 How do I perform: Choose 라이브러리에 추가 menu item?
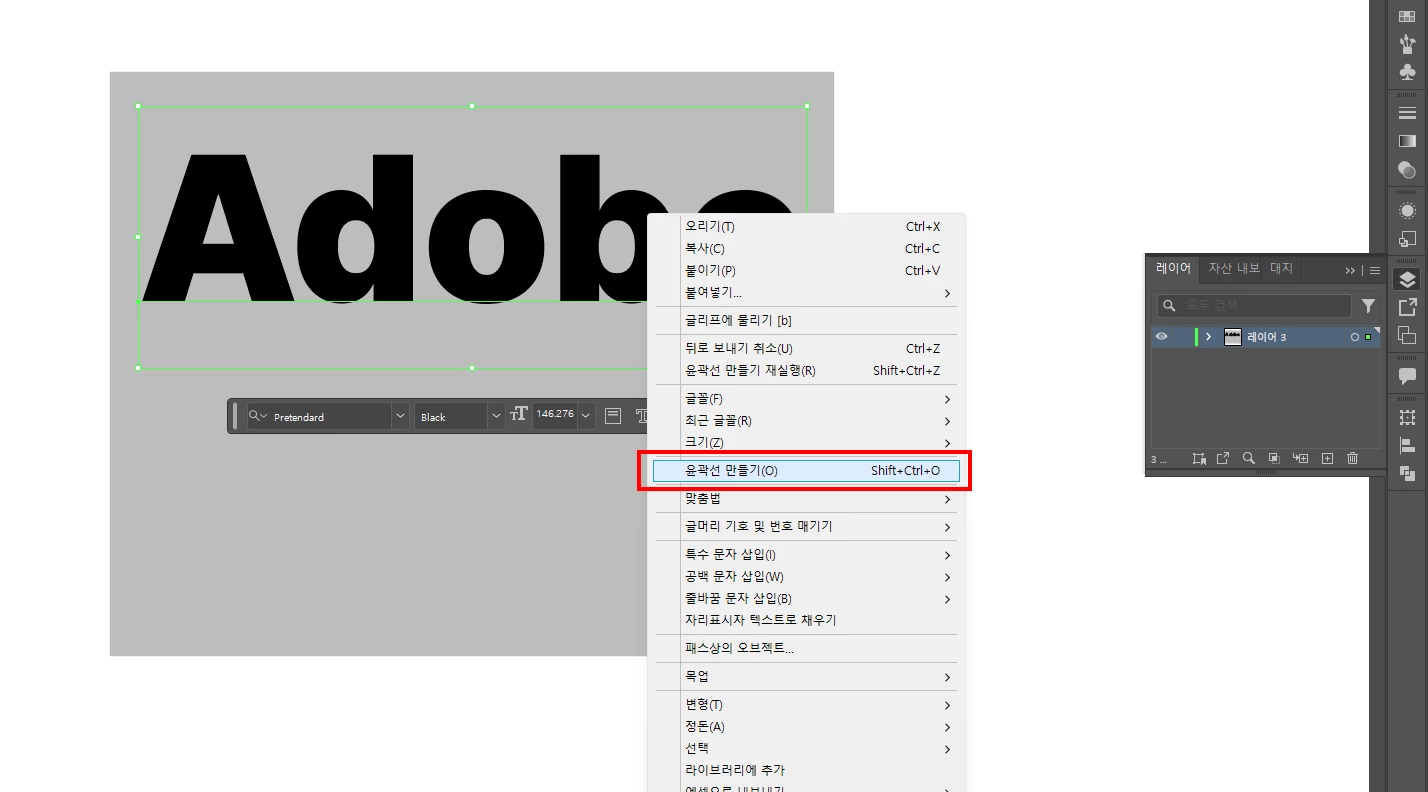point(806,770)
